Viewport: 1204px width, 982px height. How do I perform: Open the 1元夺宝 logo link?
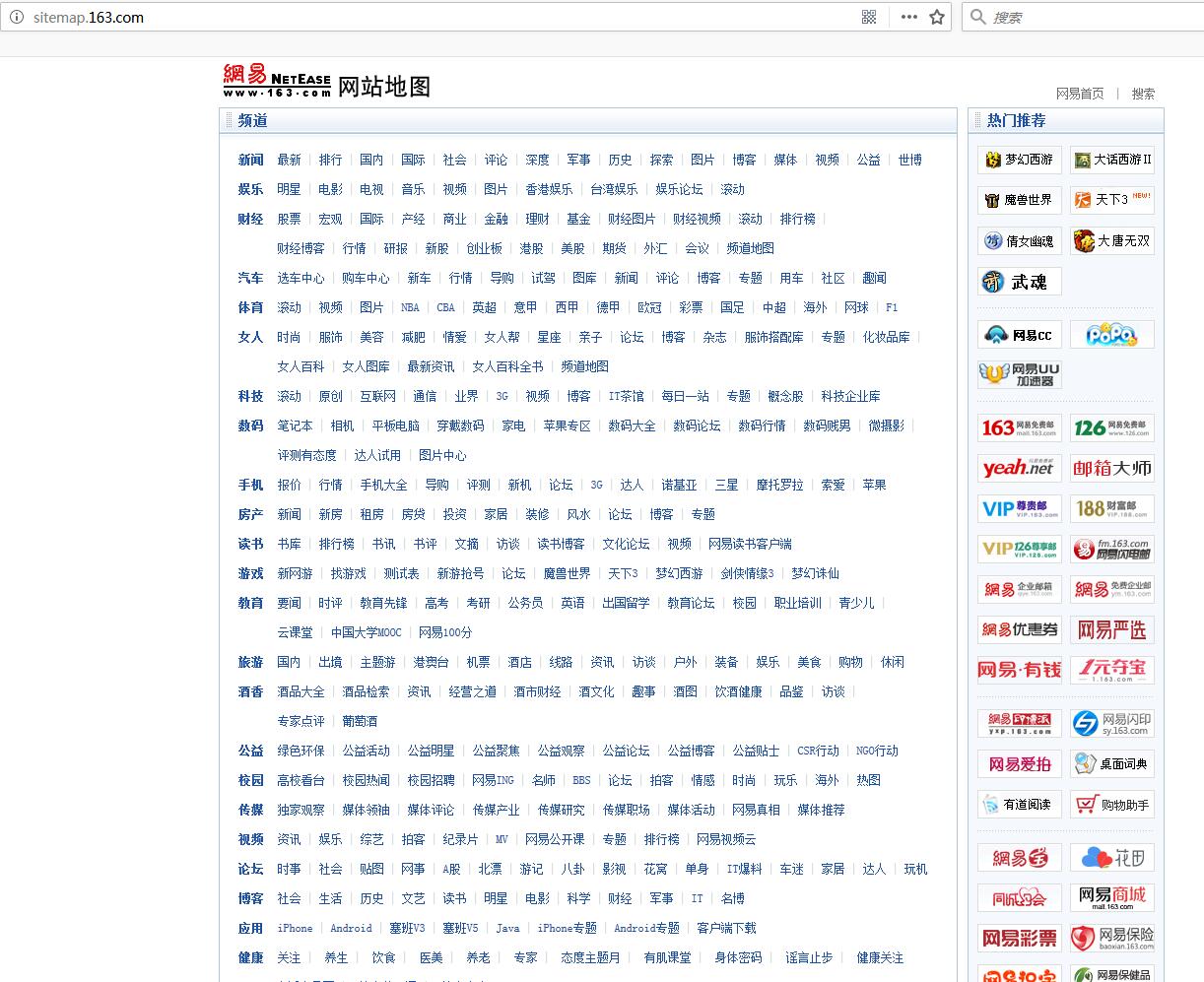[1112, 671]
